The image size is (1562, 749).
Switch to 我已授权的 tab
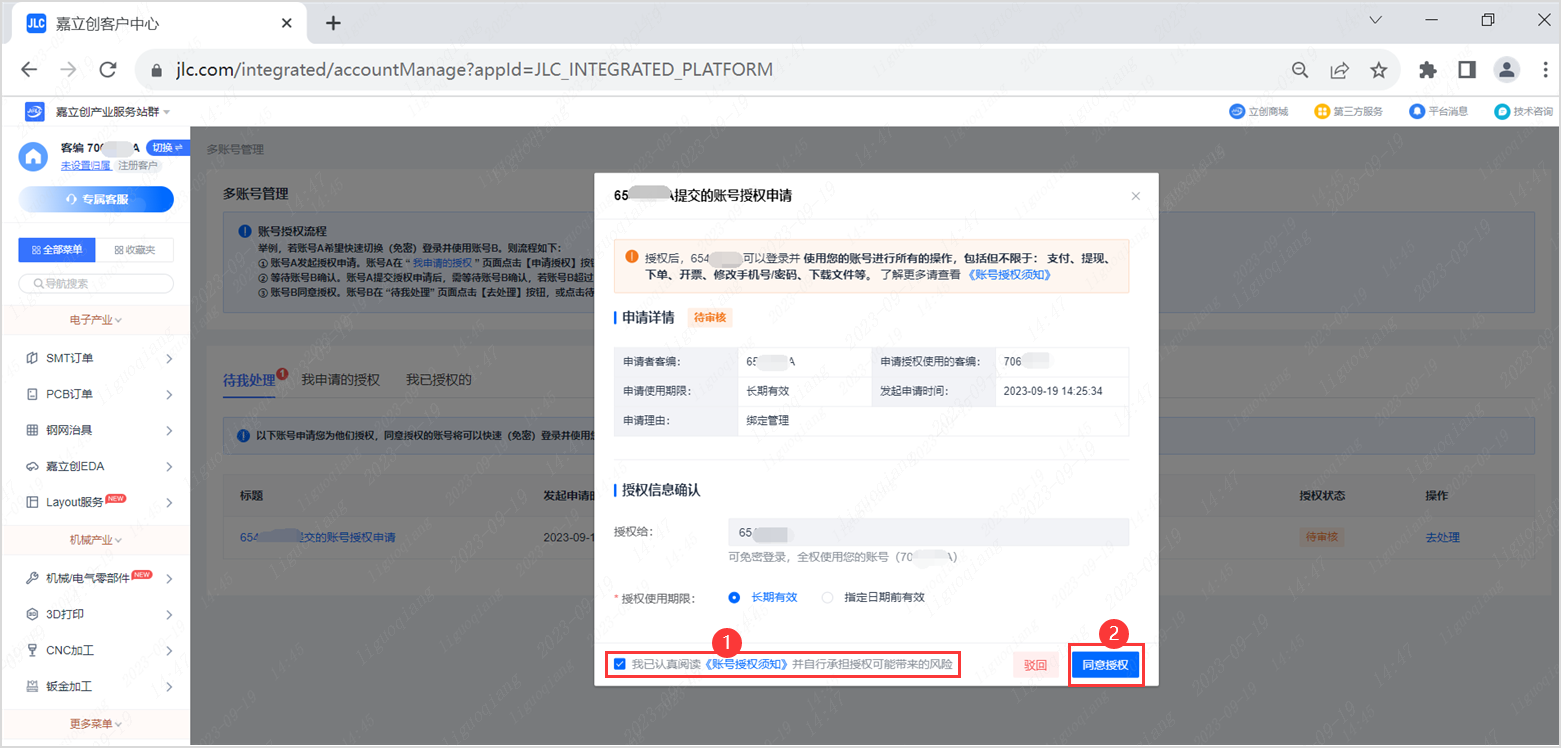[x=438, y=380]
